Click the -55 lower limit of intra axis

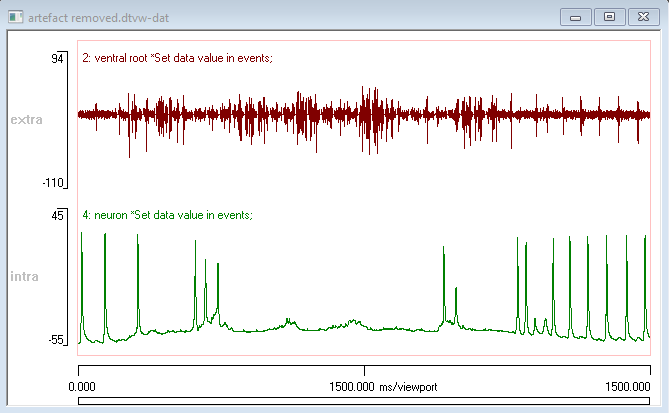click(55, 340)
